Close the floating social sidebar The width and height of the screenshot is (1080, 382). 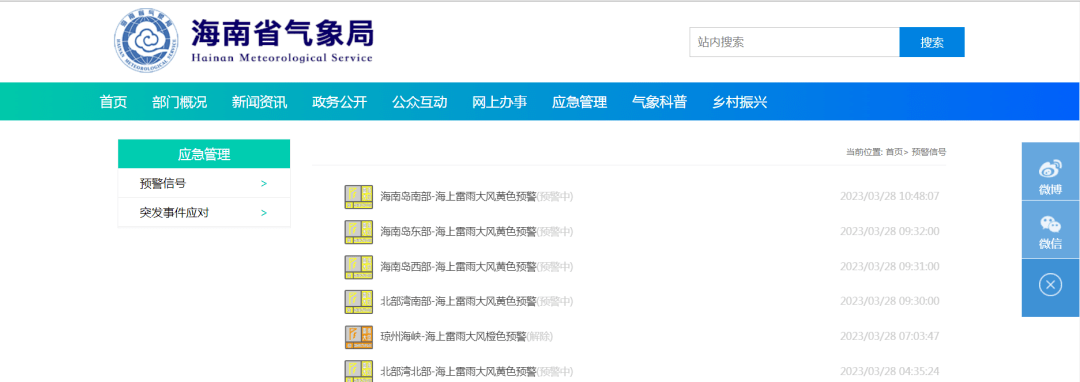coord(1050,284)
